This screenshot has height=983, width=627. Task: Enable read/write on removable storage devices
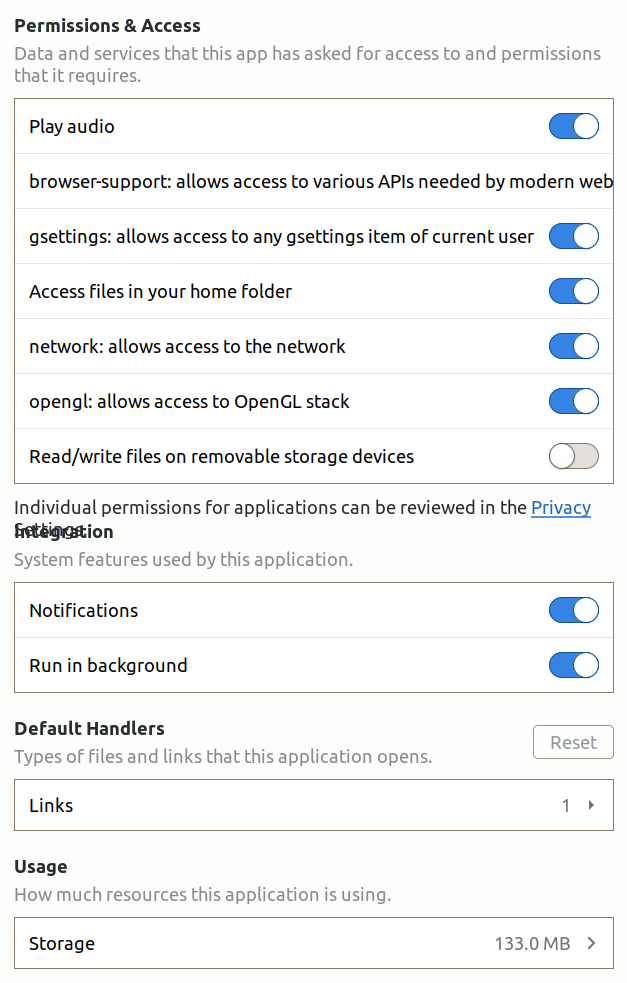click(x=573, y=455)
